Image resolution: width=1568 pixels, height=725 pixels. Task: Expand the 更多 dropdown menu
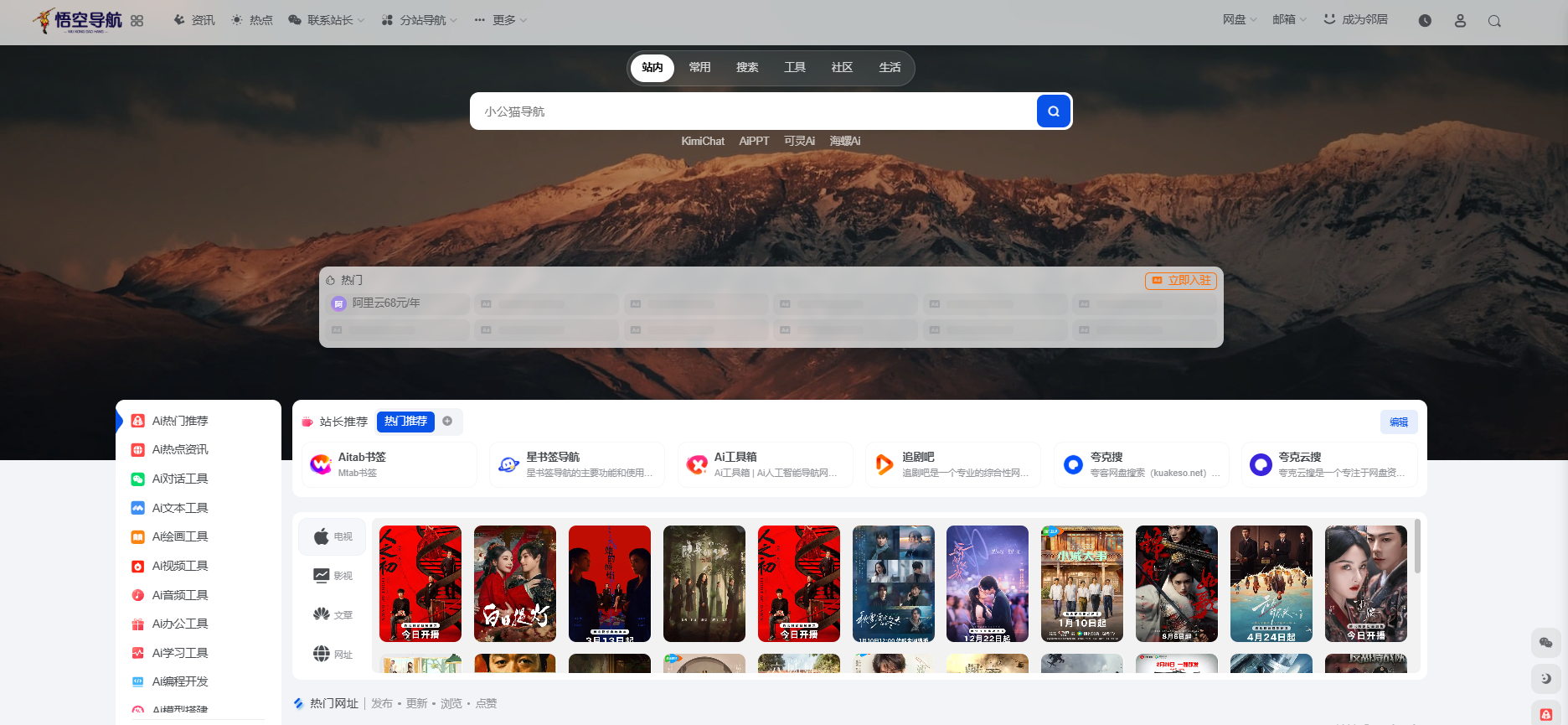(500, 20)
